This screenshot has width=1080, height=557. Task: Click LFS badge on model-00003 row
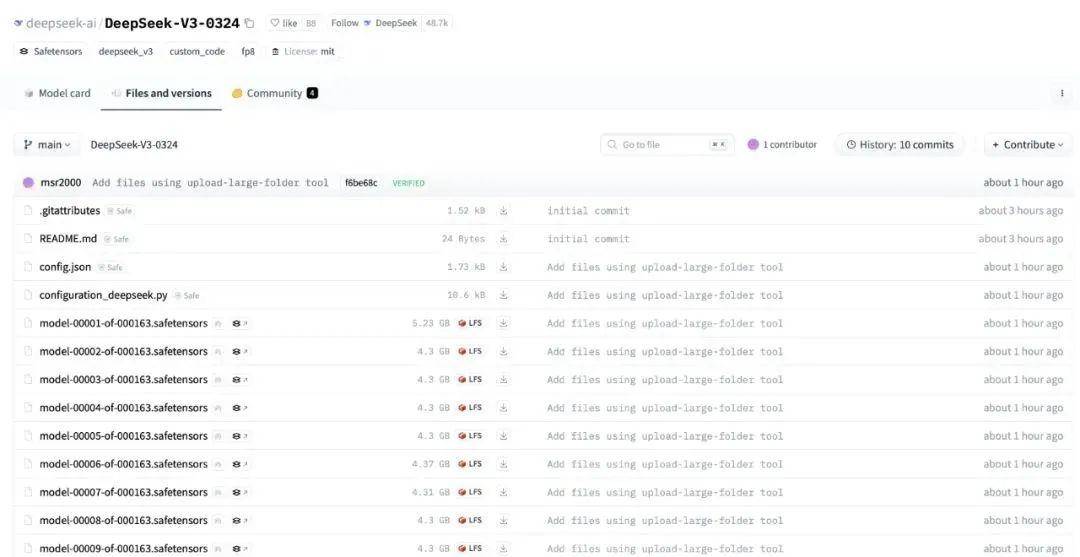pyautogui.click(x=470, y=379)
